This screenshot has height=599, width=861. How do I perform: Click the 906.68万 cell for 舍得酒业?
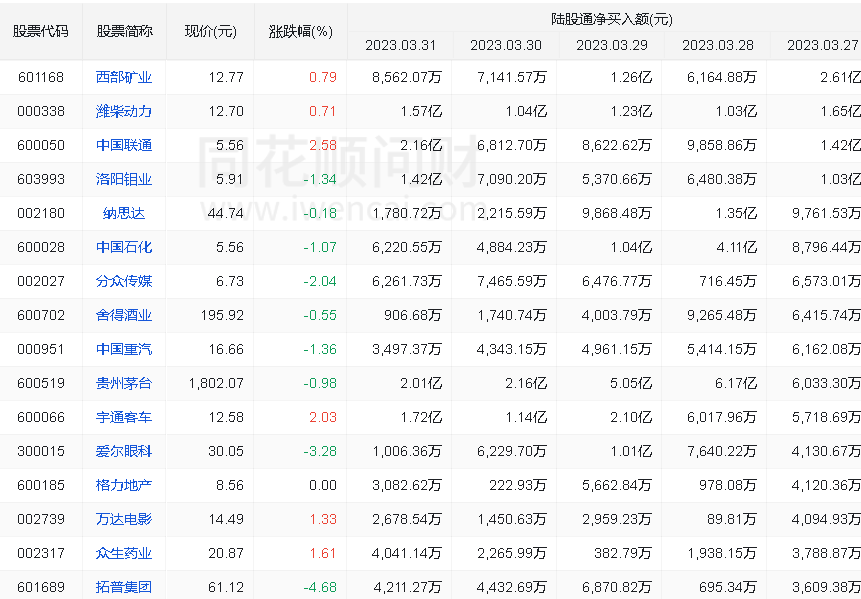[x=413, y=315]
